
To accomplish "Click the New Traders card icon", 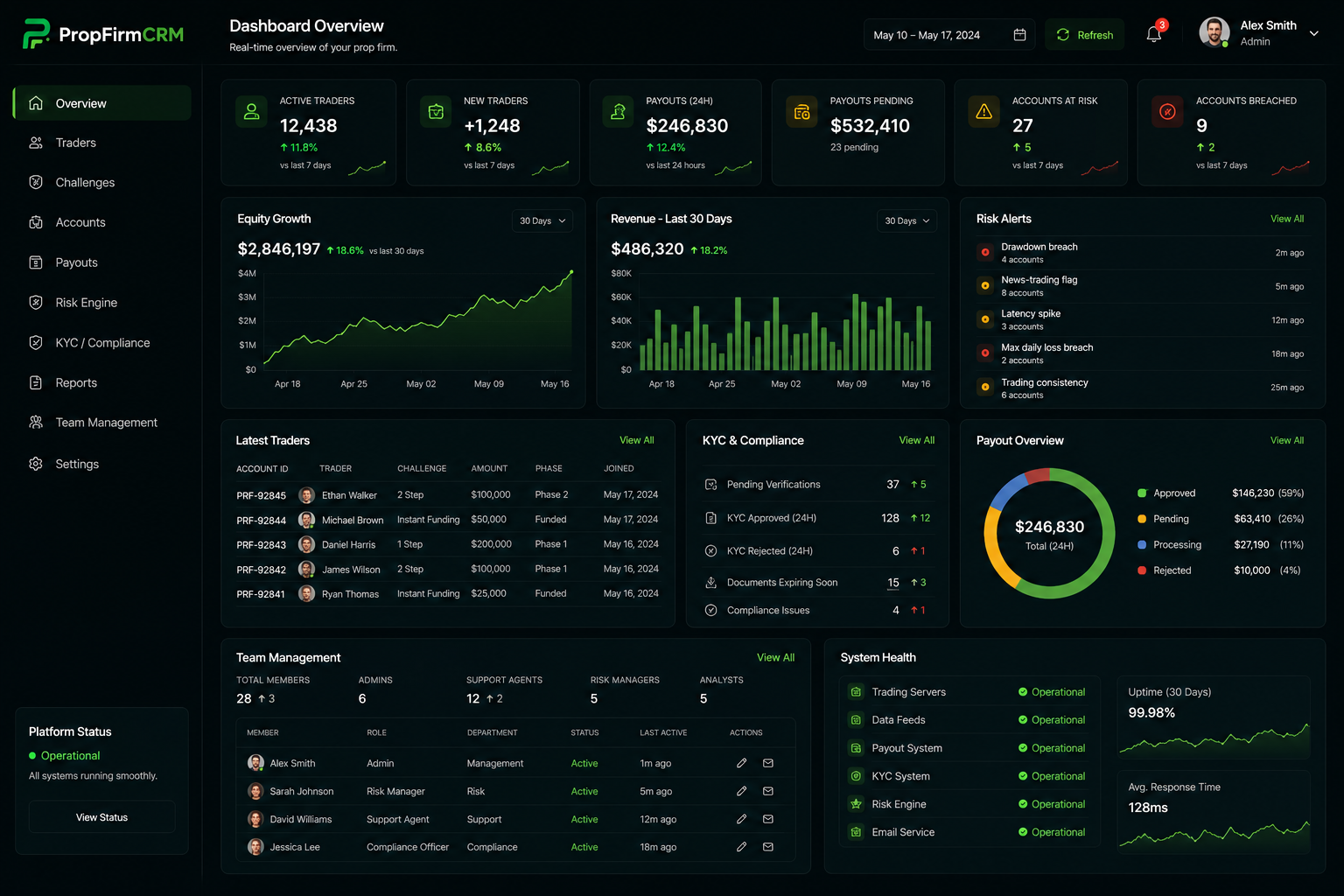I will (436, 112).
